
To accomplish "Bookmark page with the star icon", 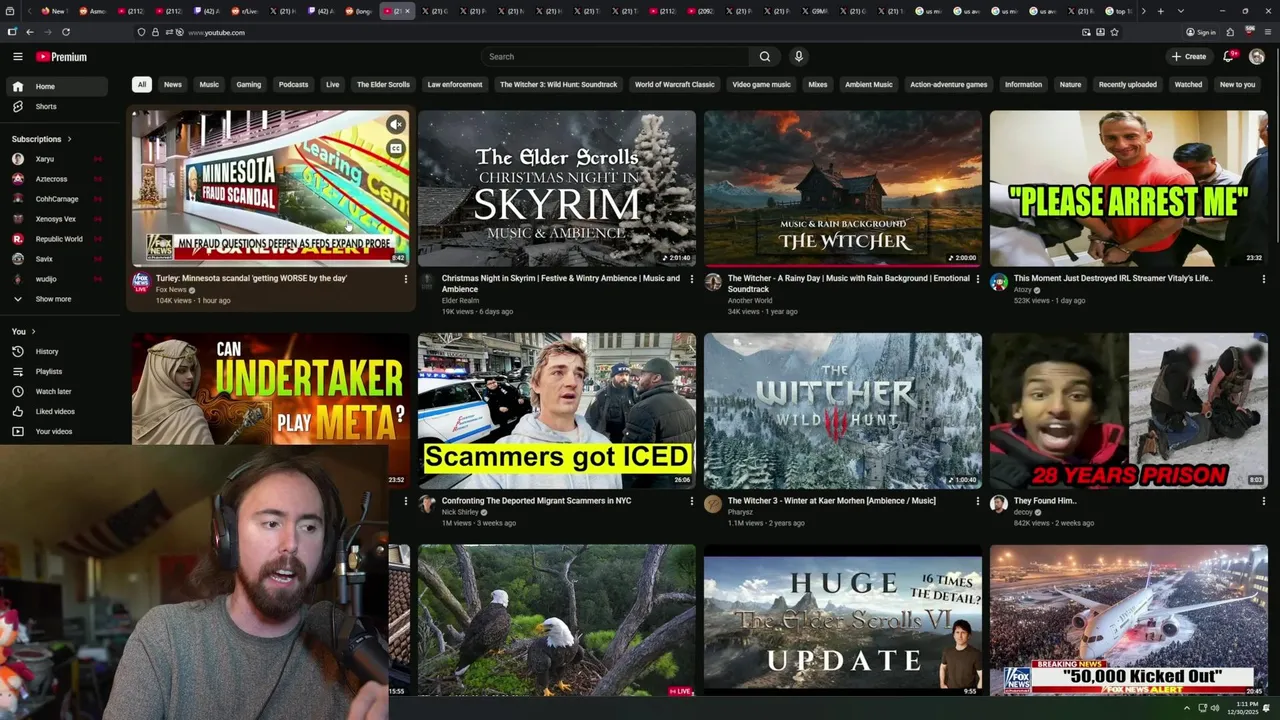I will tap(1114, 32).
